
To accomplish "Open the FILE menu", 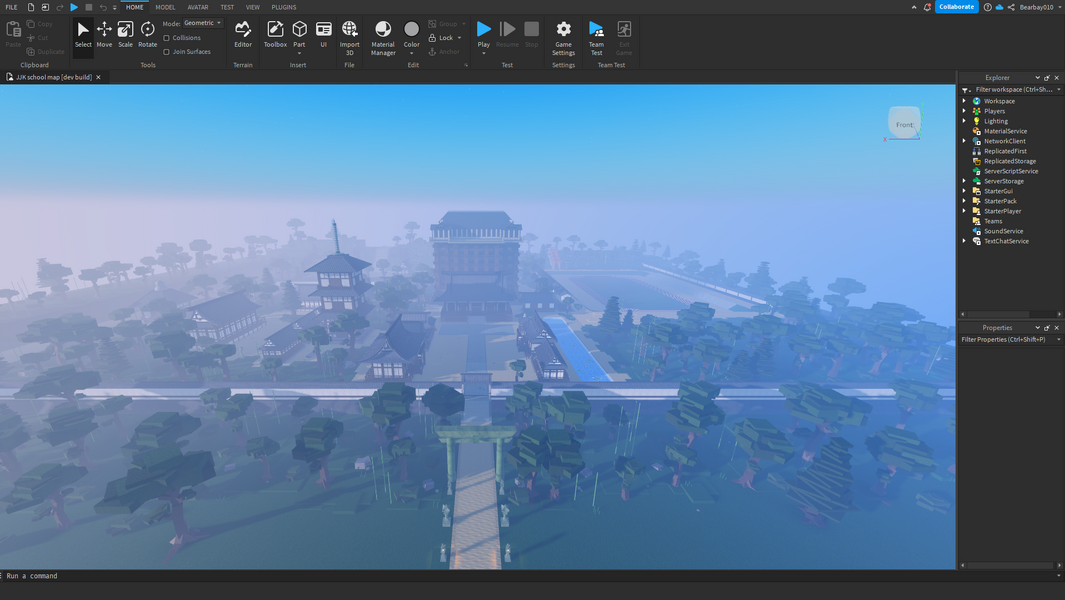I will (12, 7).
